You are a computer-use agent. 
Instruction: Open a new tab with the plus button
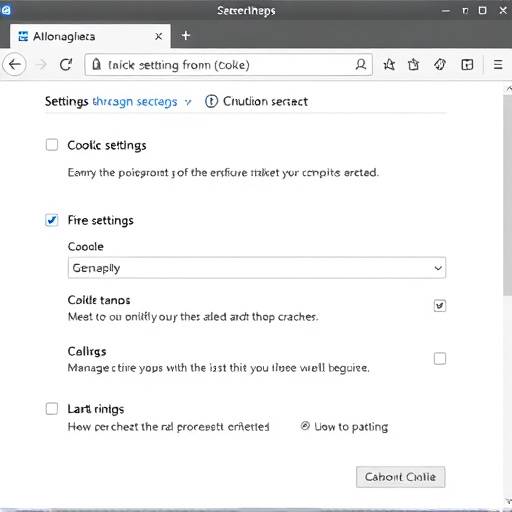186,36
